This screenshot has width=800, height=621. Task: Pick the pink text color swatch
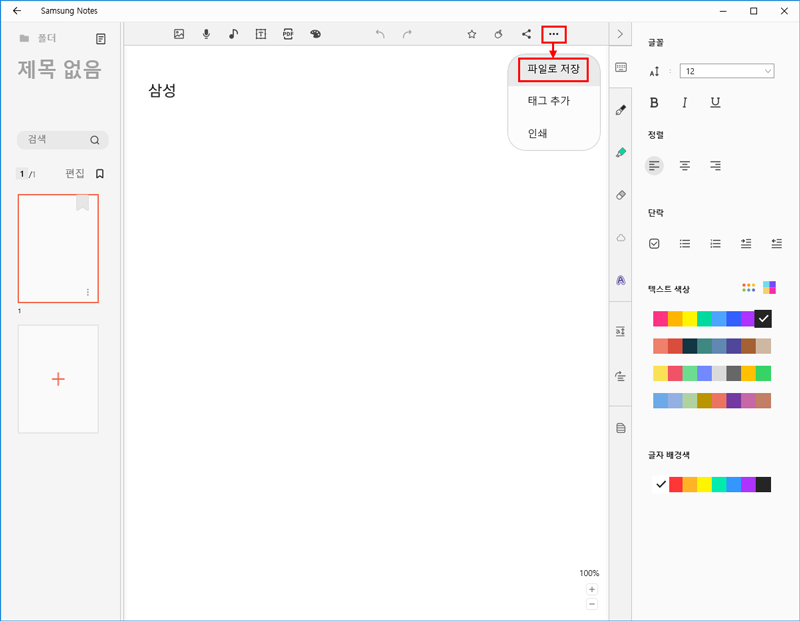point(660,318)
